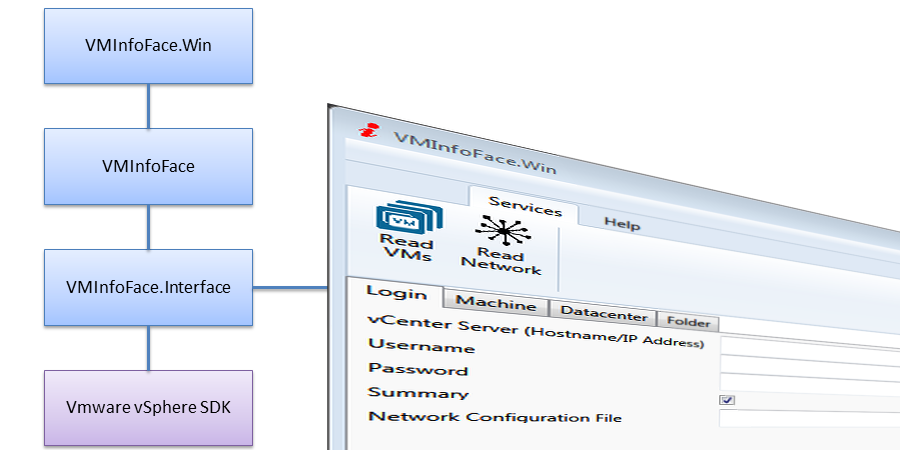Click the Network Configuration File label
The height and width of the screenshot is (450, 900).
(495, 417)
